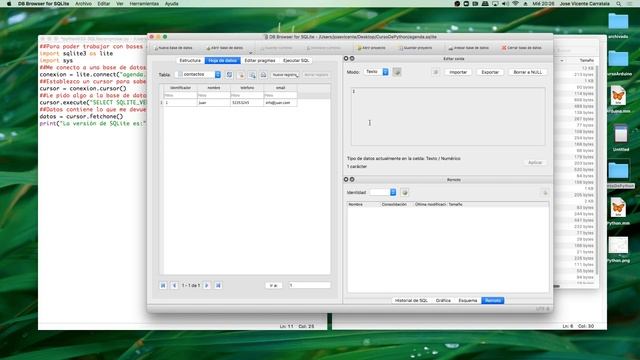Open the Herramientas menu
This screenshot has width=640, height=360.
pyautogui.click(x=144, y=4)
